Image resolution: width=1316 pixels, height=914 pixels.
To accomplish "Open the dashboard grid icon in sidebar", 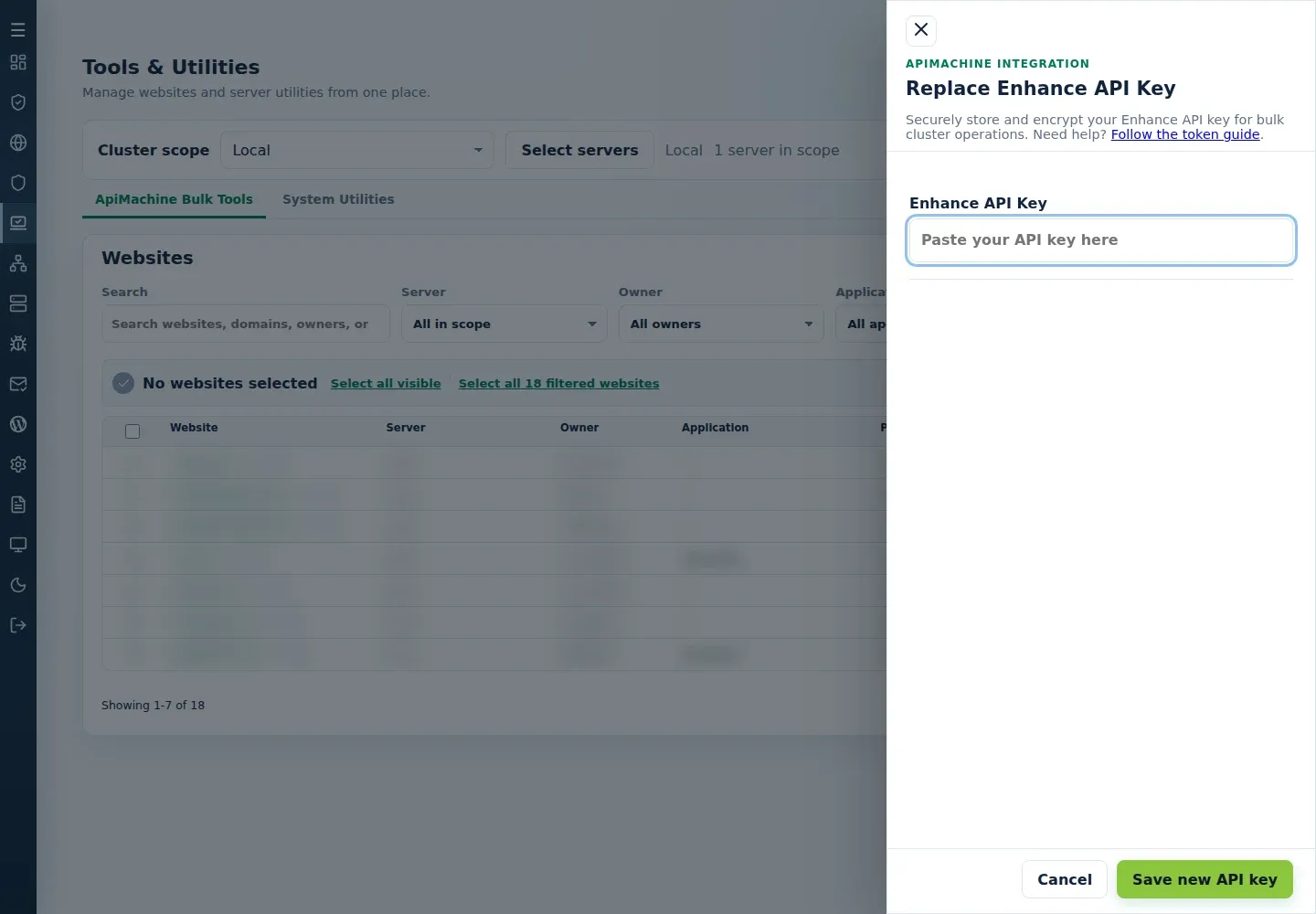I will coord(18,62).
